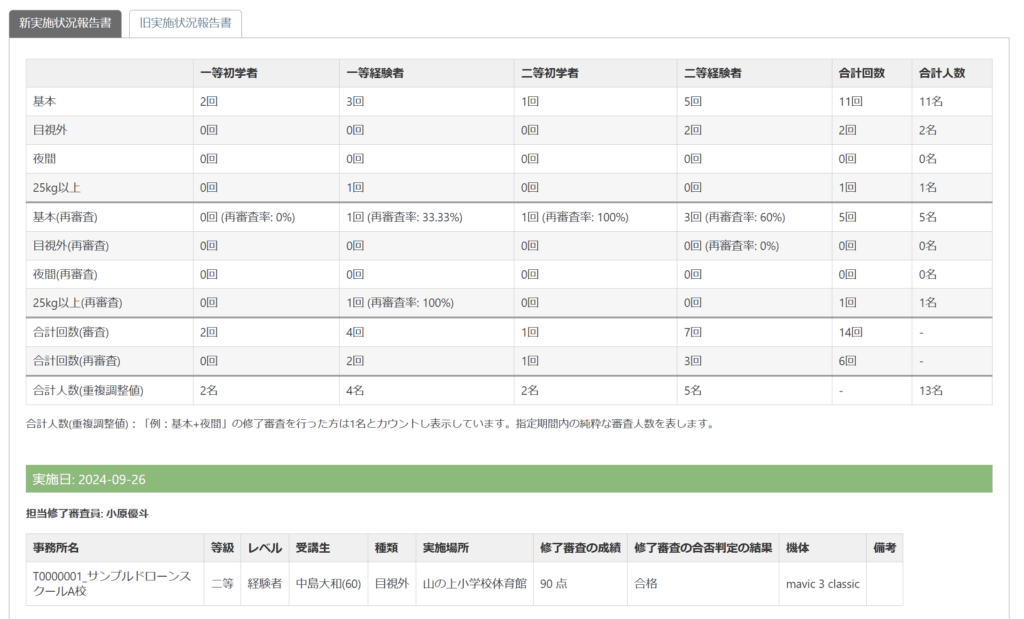
Task: Click the 担当修了審査員 小原優斗 text
Action: pyautogui.click(x=87, y=514)
